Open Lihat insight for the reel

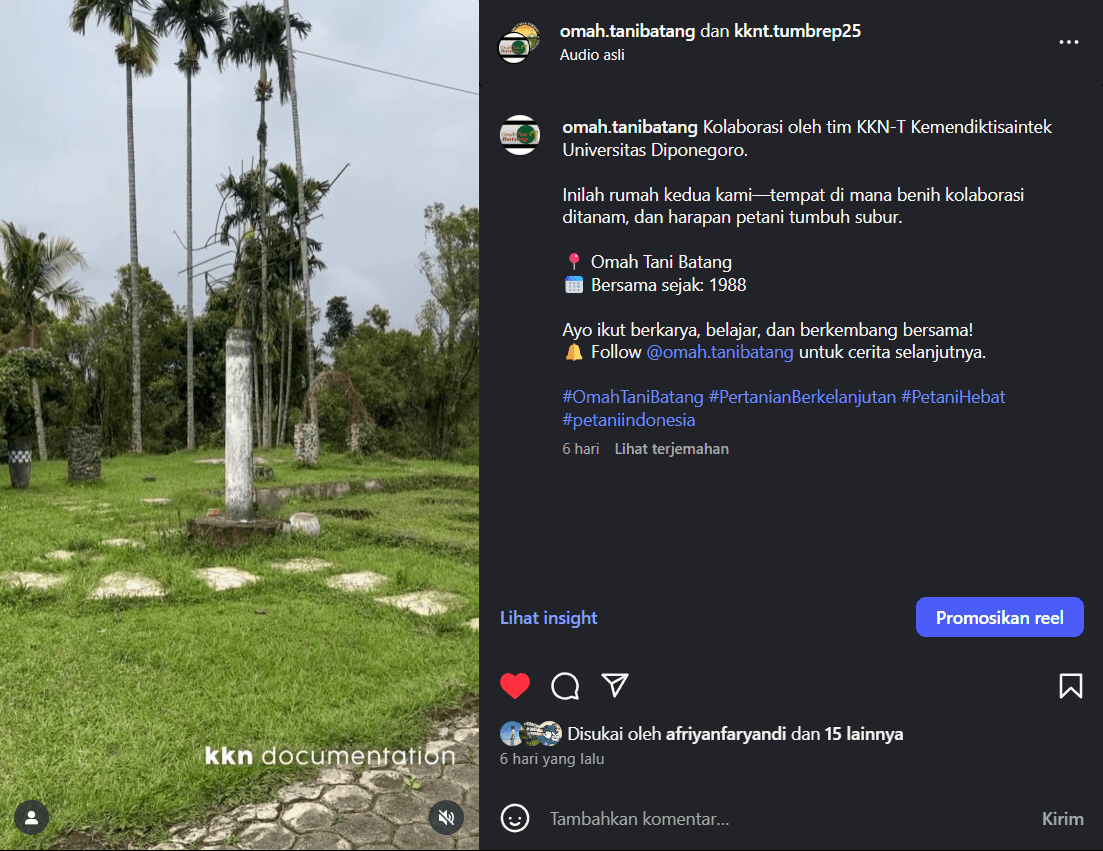(548, 617)
